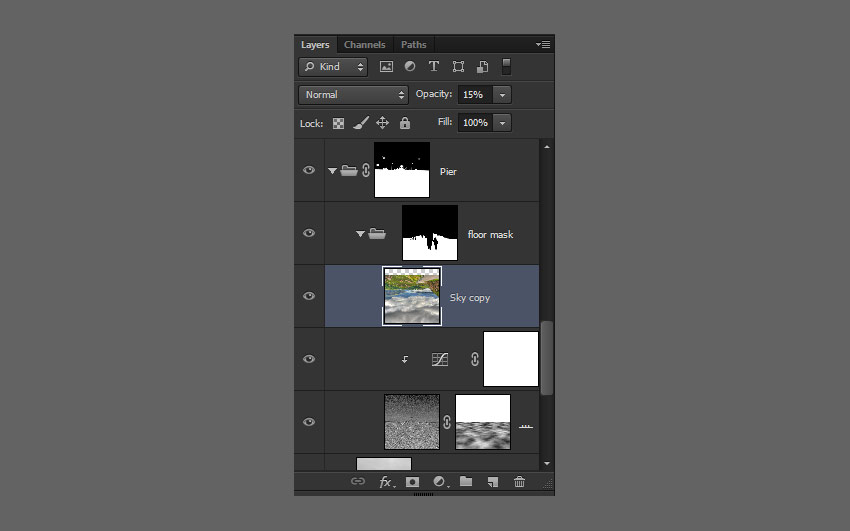Viewport: 850px width, 531px height.
Task: Hide the floor mask group
Action: [x=309, y=233]
